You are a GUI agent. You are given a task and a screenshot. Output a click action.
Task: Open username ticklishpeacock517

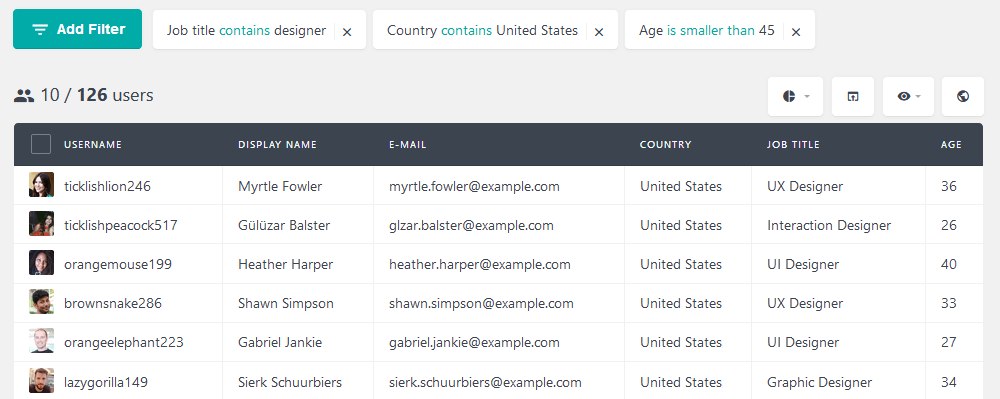tap(121, 225)
